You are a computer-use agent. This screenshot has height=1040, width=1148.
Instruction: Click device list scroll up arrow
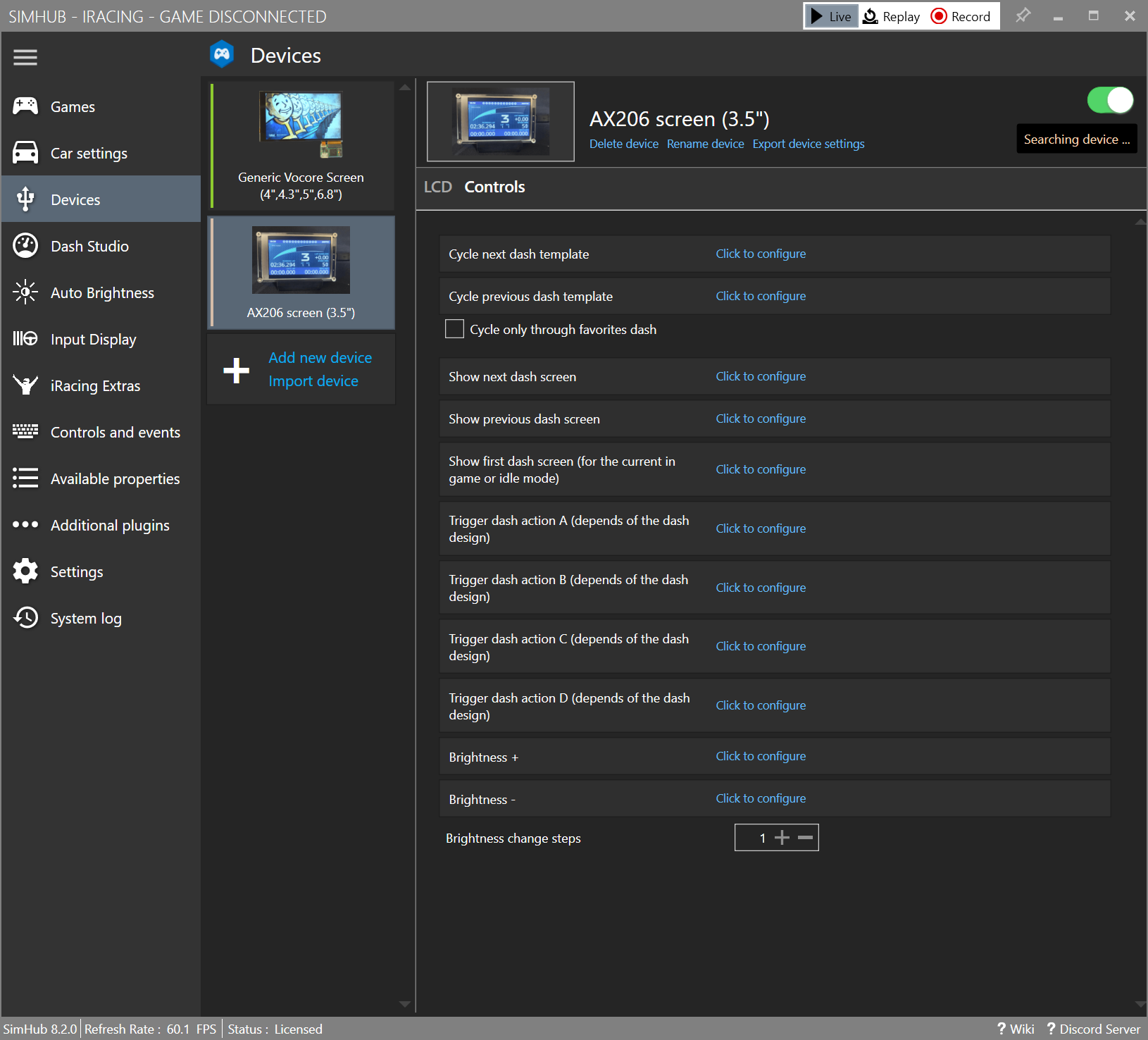(405, 87)
